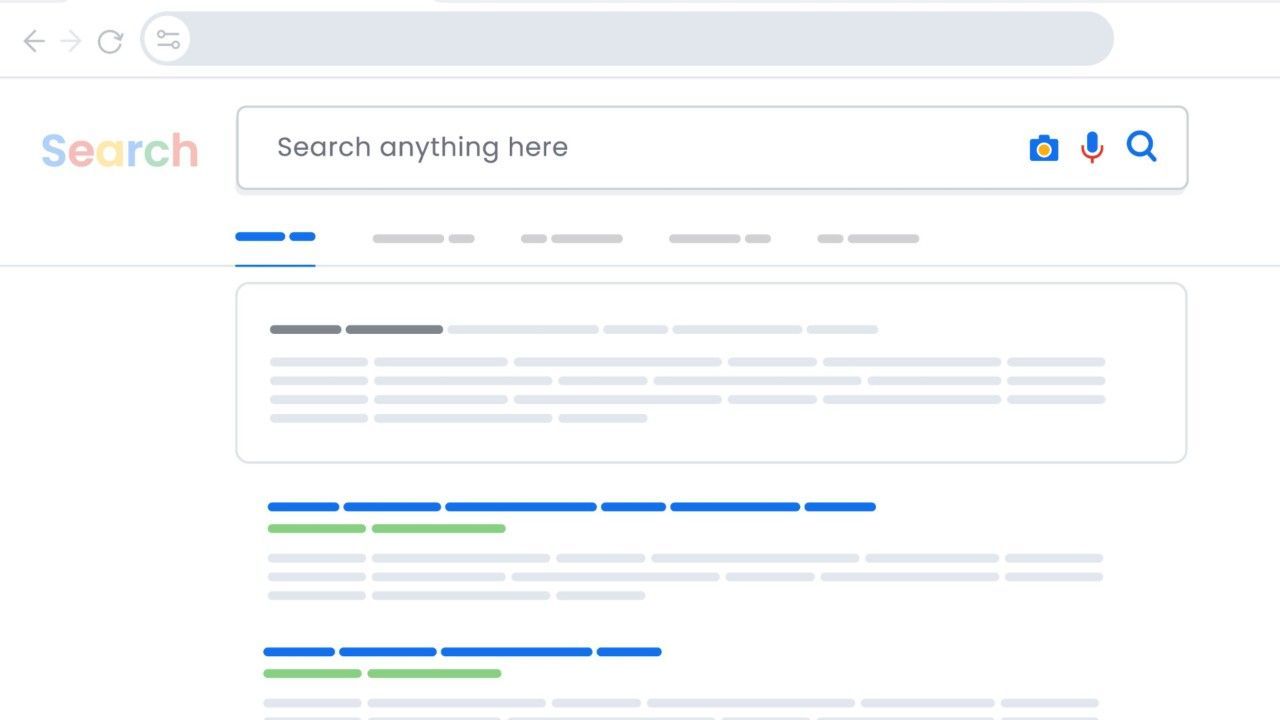1280x720 pixels.
Task: Reload the page with the refresh icon
Action: point(110,41)
